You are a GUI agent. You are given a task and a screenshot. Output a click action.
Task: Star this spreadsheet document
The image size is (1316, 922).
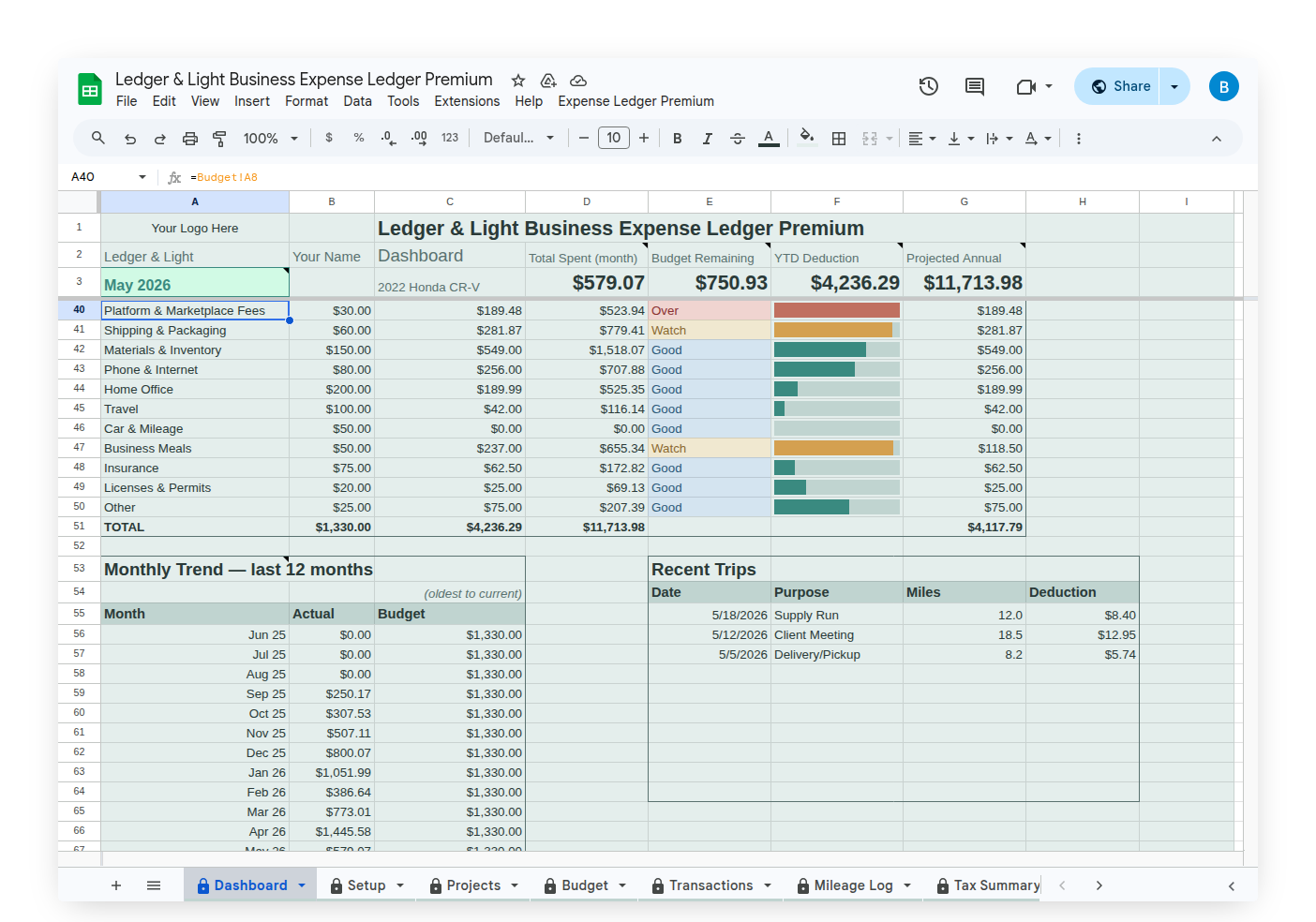click(x=518, y=81)
